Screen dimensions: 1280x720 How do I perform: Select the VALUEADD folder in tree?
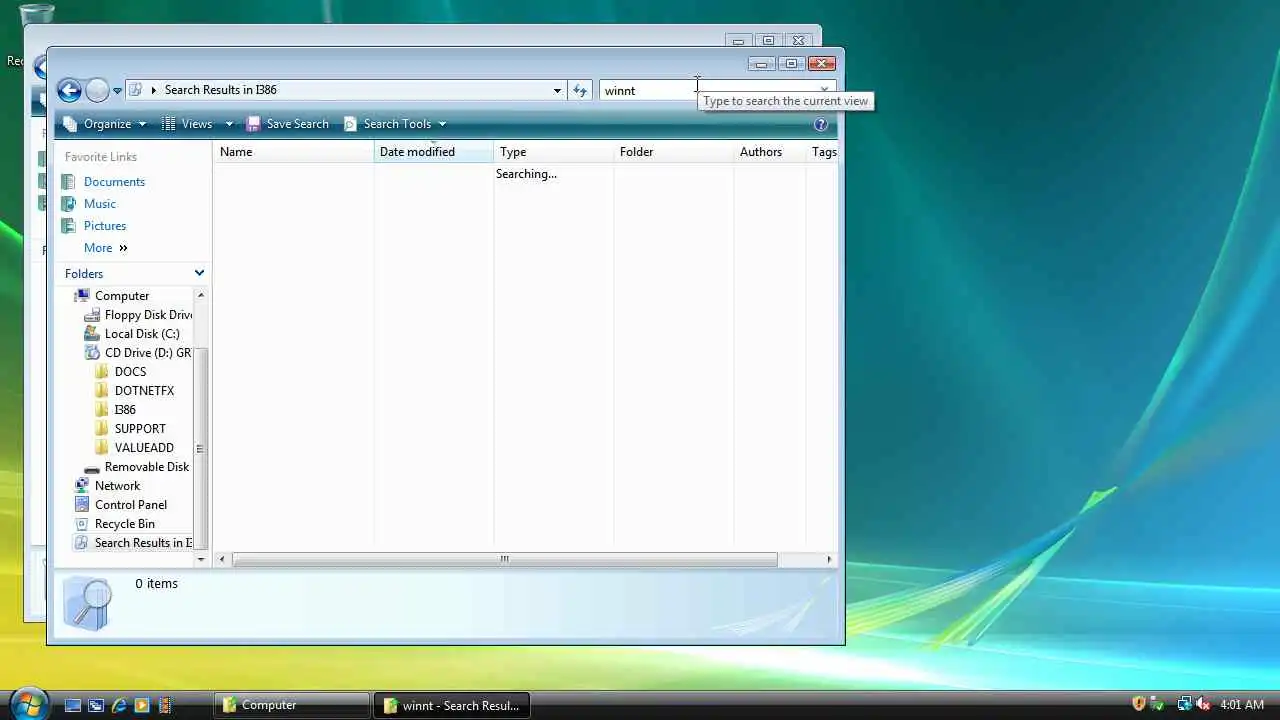point(144,448)
